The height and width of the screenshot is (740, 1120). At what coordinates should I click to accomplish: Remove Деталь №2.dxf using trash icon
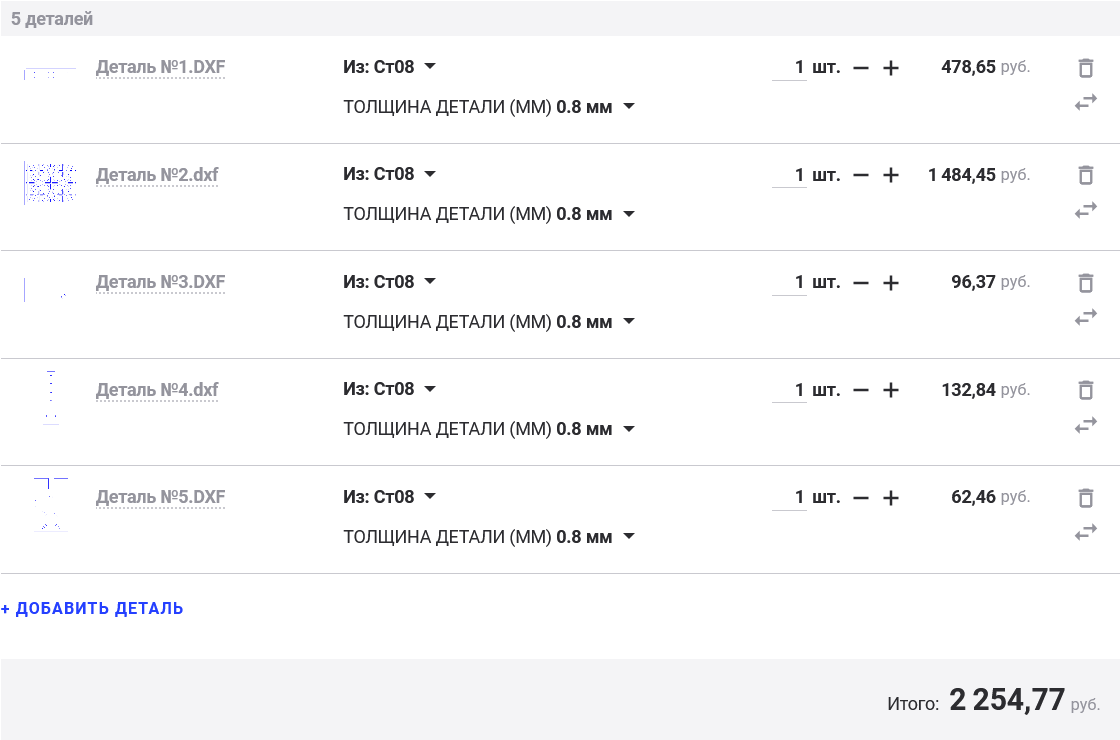coord(1085,175)
